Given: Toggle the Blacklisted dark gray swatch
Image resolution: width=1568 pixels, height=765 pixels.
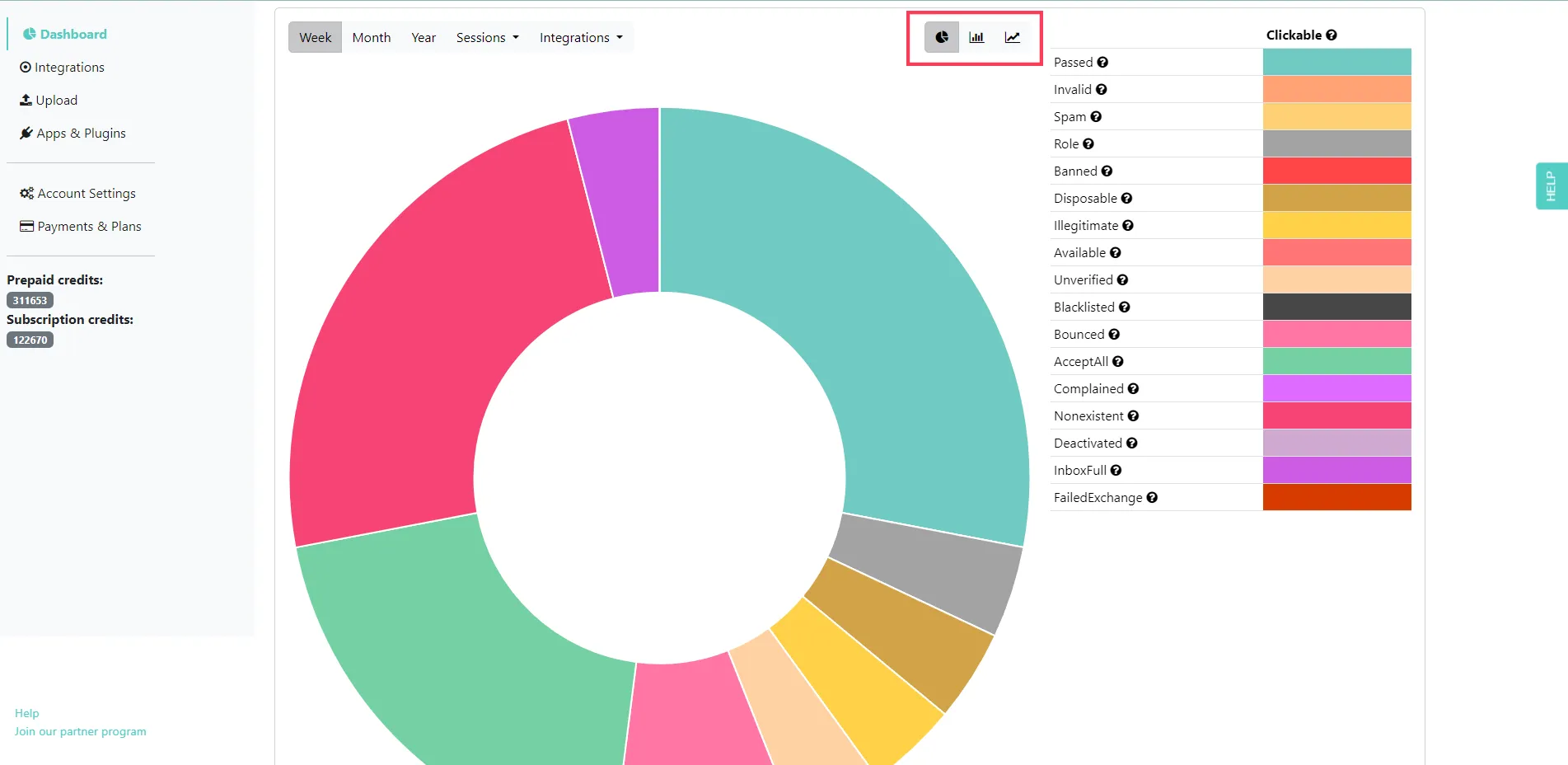Looking at the screenshot, I should click(x=1336, y=307).
